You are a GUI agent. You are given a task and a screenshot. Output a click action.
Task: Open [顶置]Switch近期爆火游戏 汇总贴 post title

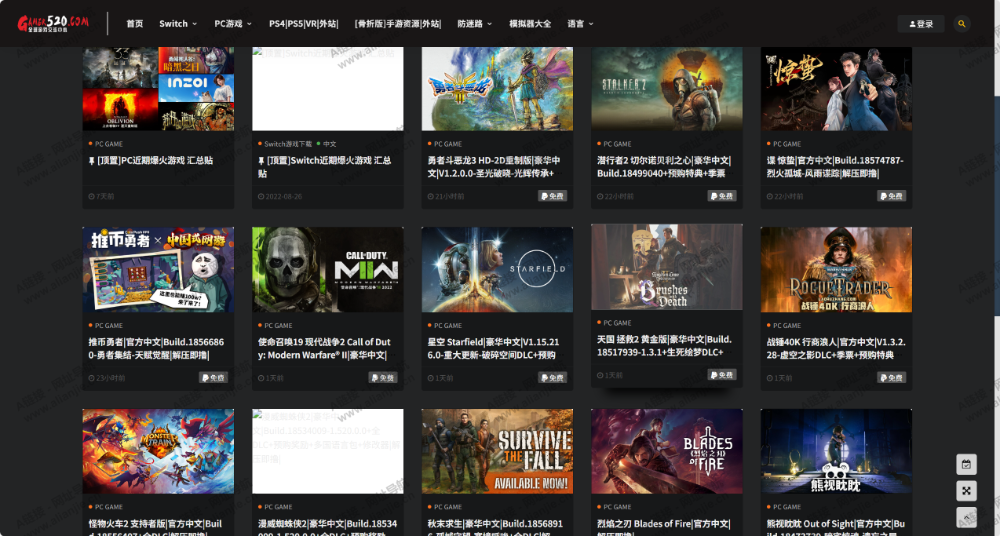click(325, 167)
